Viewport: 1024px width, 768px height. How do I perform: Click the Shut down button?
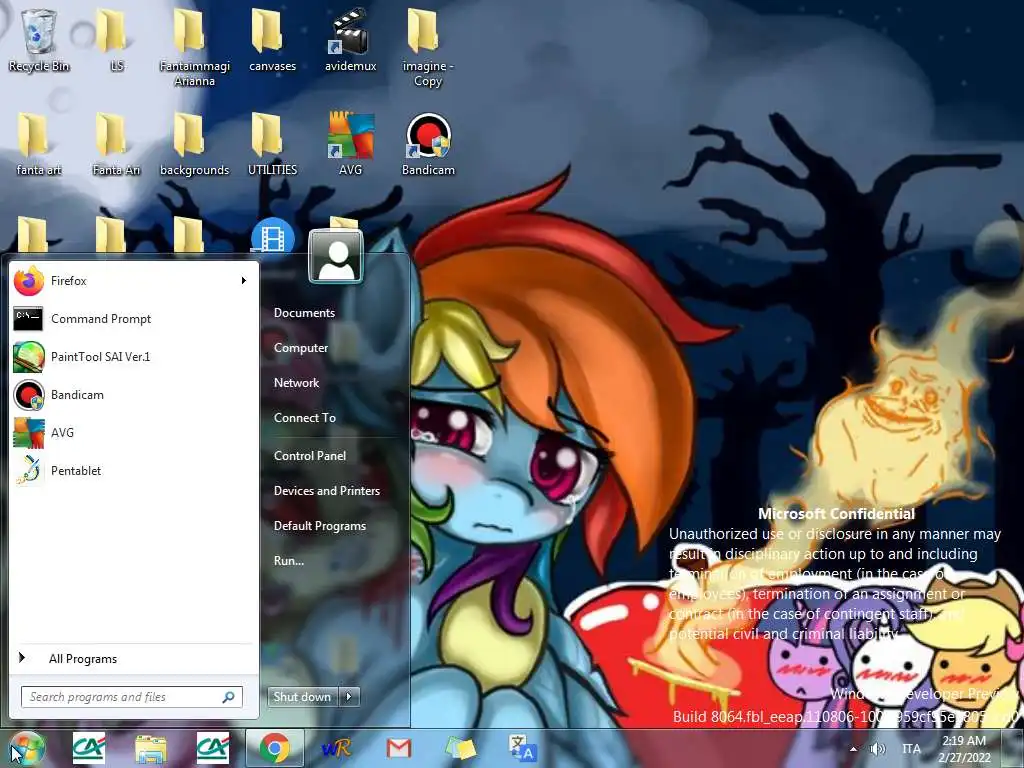point(302,697)
